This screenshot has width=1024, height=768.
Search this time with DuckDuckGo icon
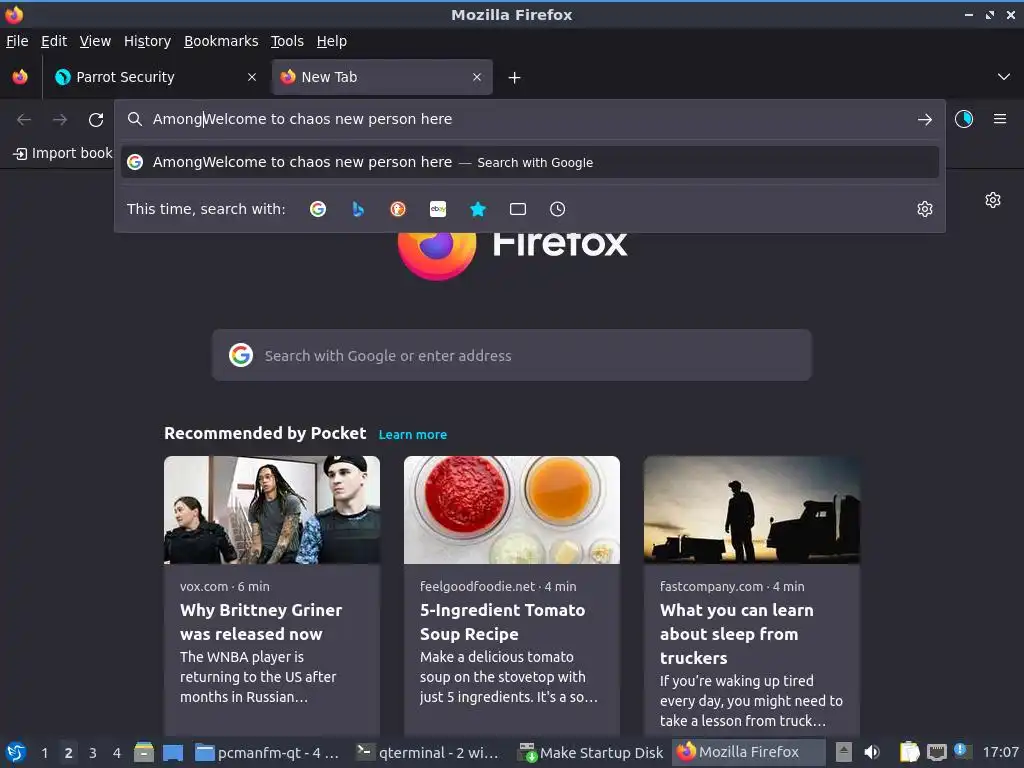click(x=398, y=209)
